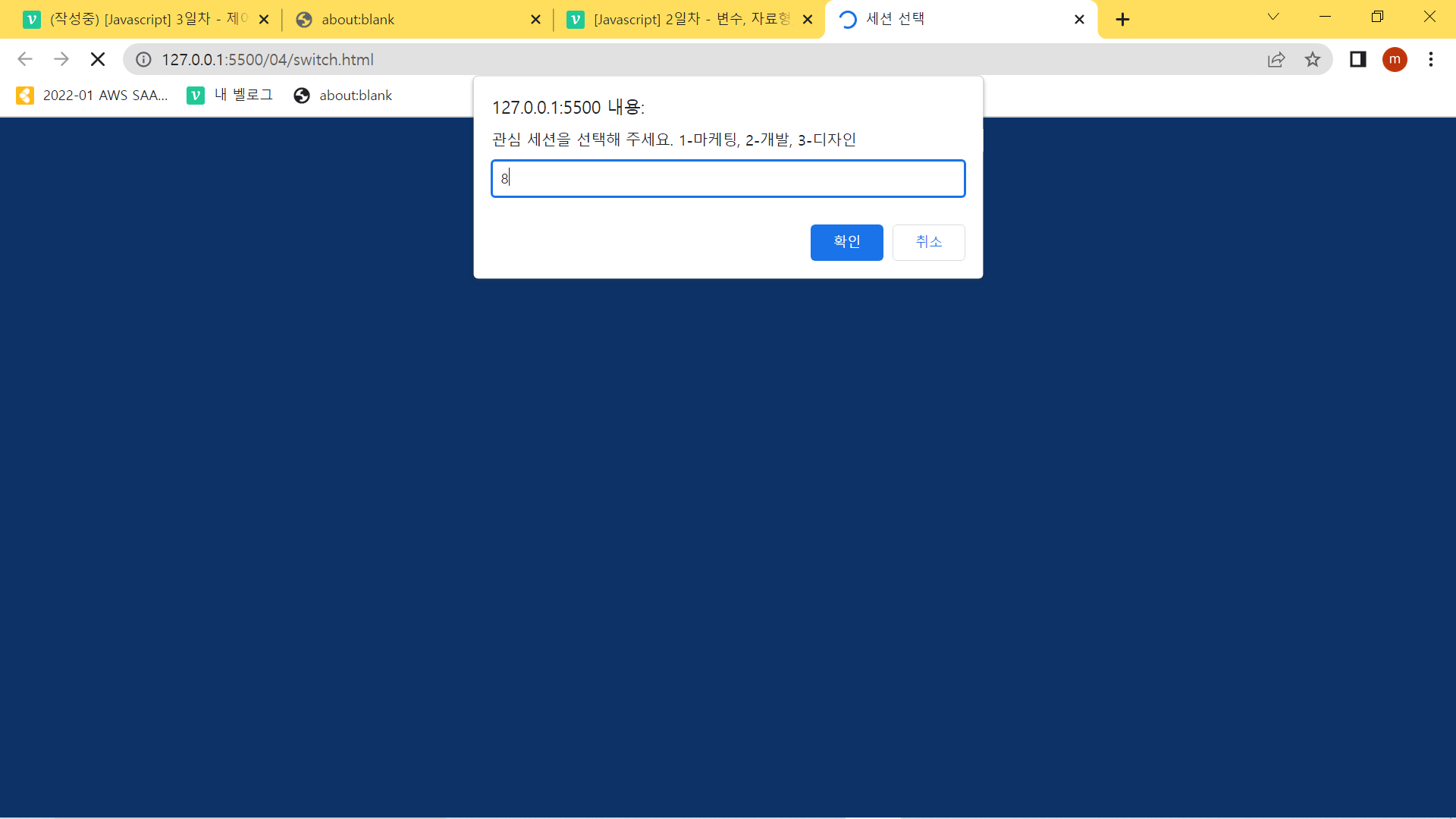
Task: Expand the tab search dropdown arrow
Action: pos(1273,17)
